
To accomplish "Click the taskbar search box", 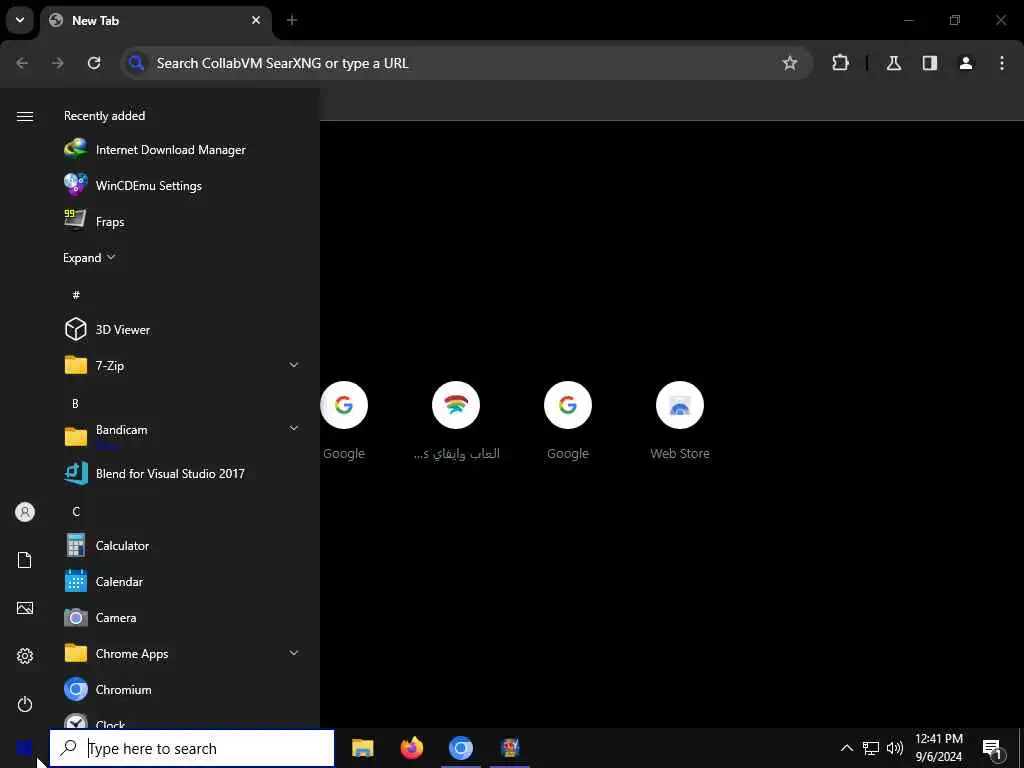I will 192,748.
